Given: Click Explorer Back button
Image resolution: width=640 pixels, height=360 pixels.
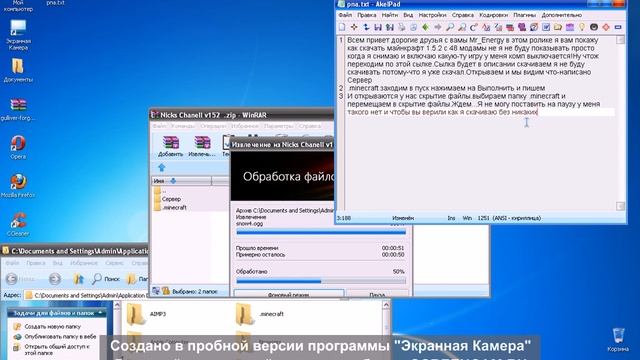Looking at the screenshot, I should [x=12, y=279].
